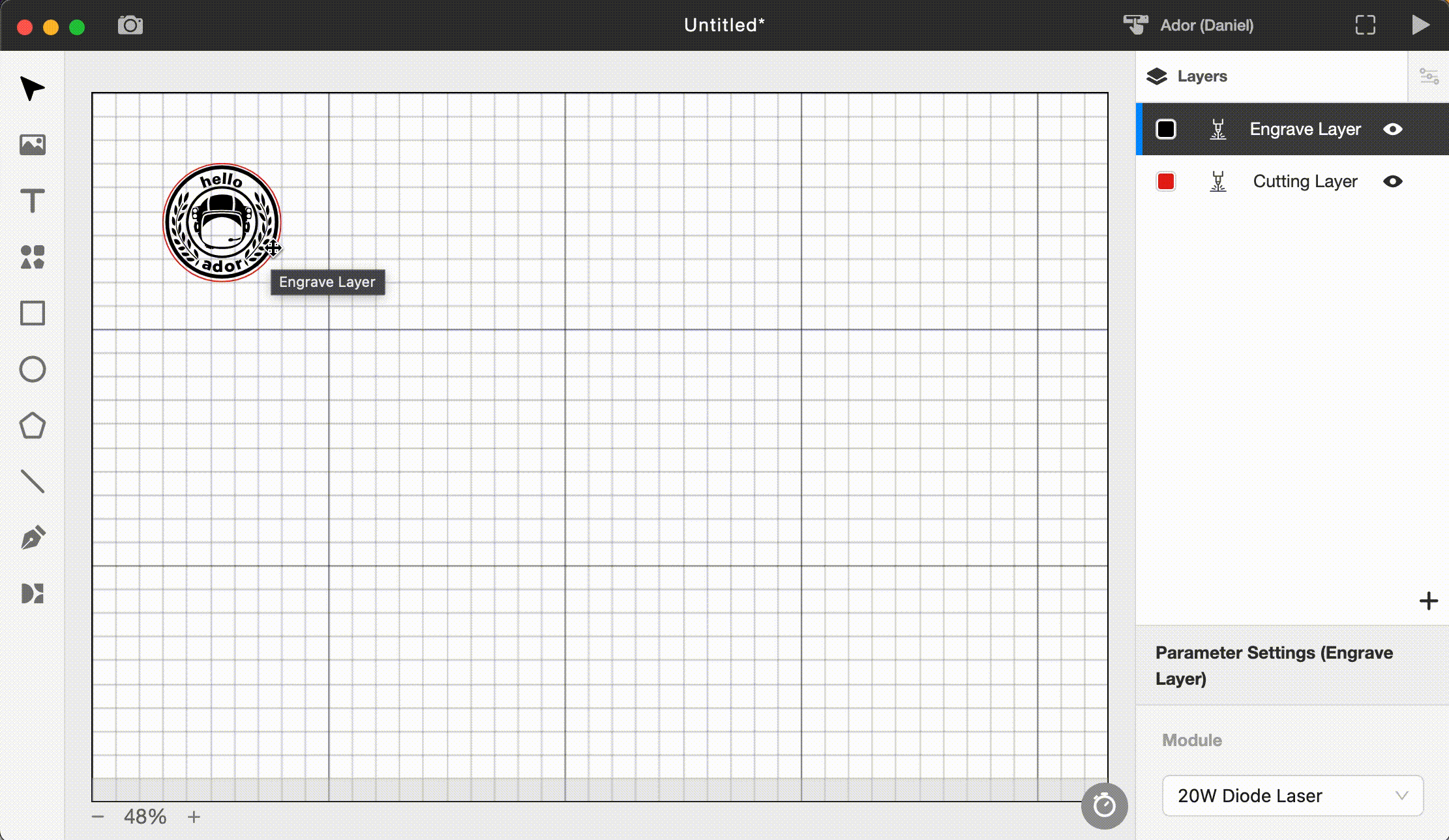Select the Text tool
The height and width of the screenshot is (840, 1449).
[x=32, y=201]
